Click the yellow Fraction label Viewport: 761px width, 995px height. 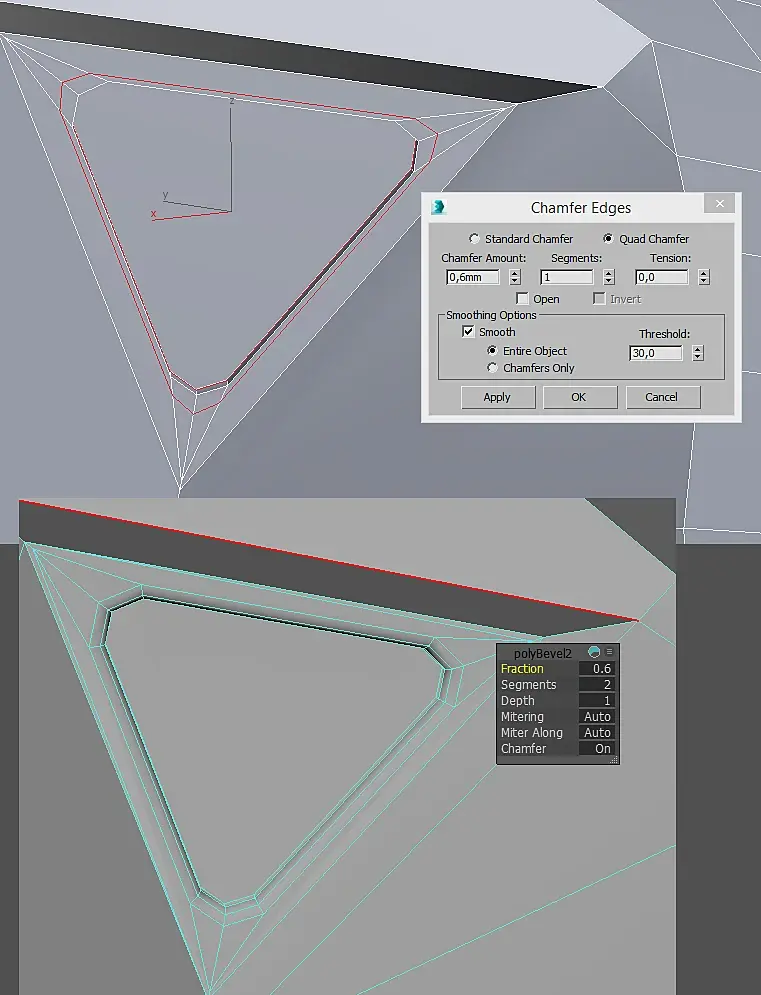tap(522, 669)
